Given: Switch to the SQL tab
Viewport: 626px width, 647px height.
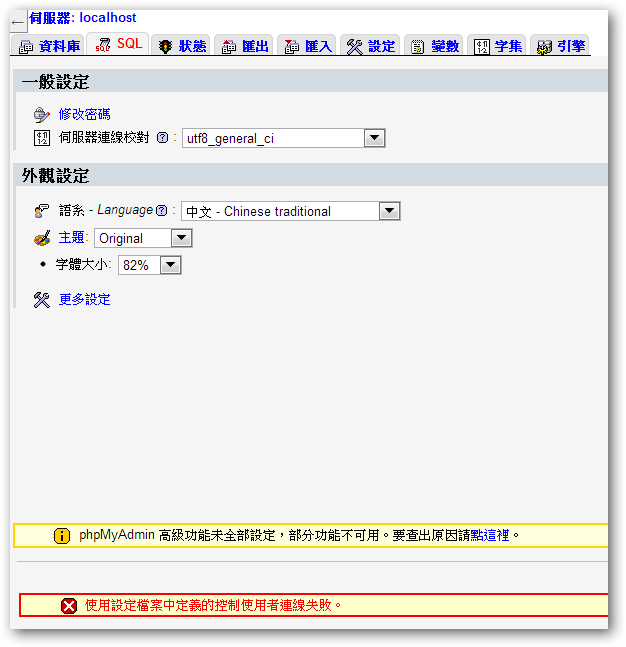Looking at the screenshot, I should pos(118,44).
